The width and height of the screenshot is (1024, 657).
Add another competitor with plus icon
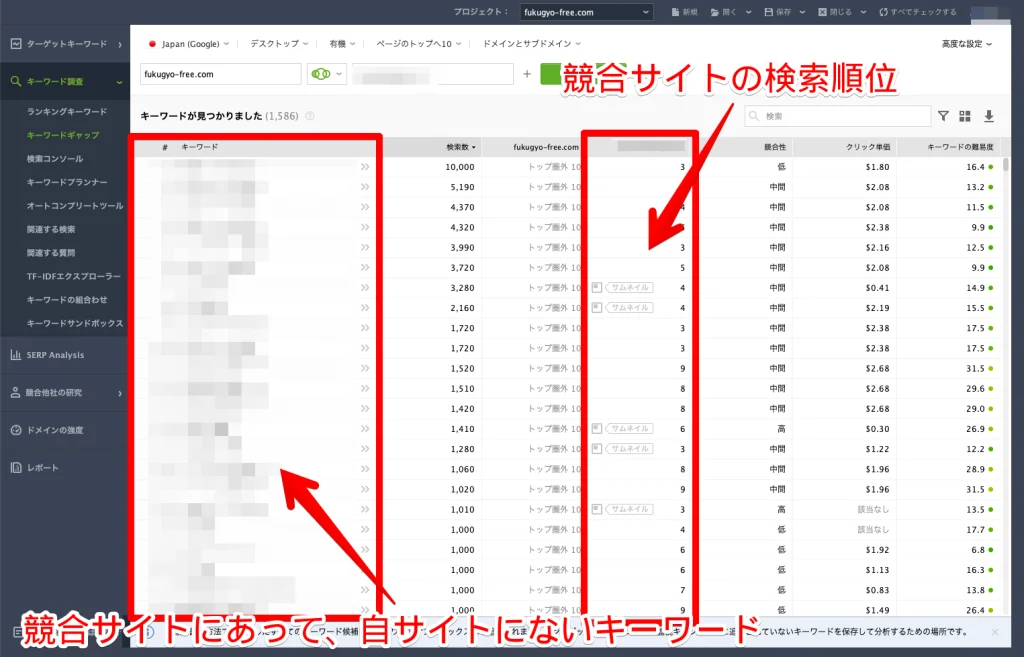point(526,74)
